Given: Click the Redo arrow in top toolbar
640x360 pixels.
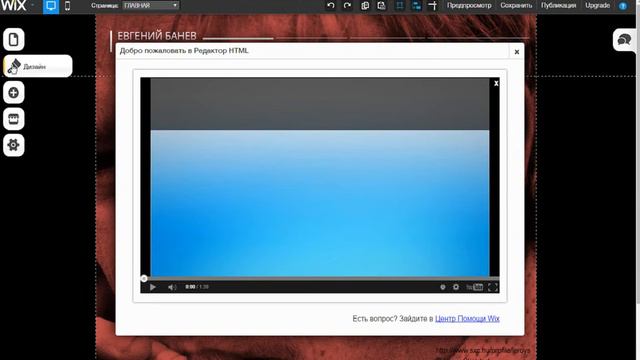Looking at the screenshot, I should tap(347, 5).
